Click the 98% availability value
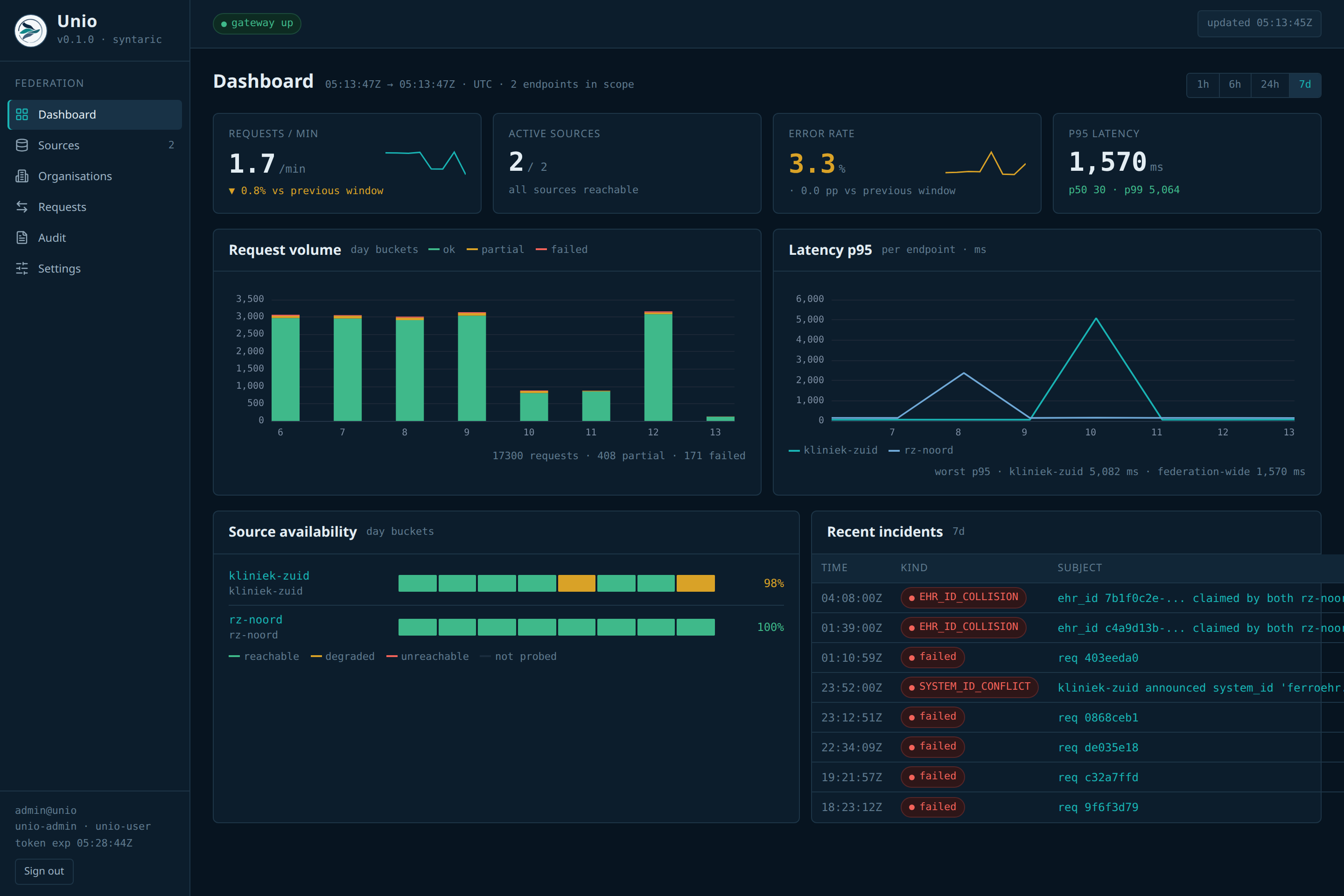1344x896 pixels. pos(774,583)
